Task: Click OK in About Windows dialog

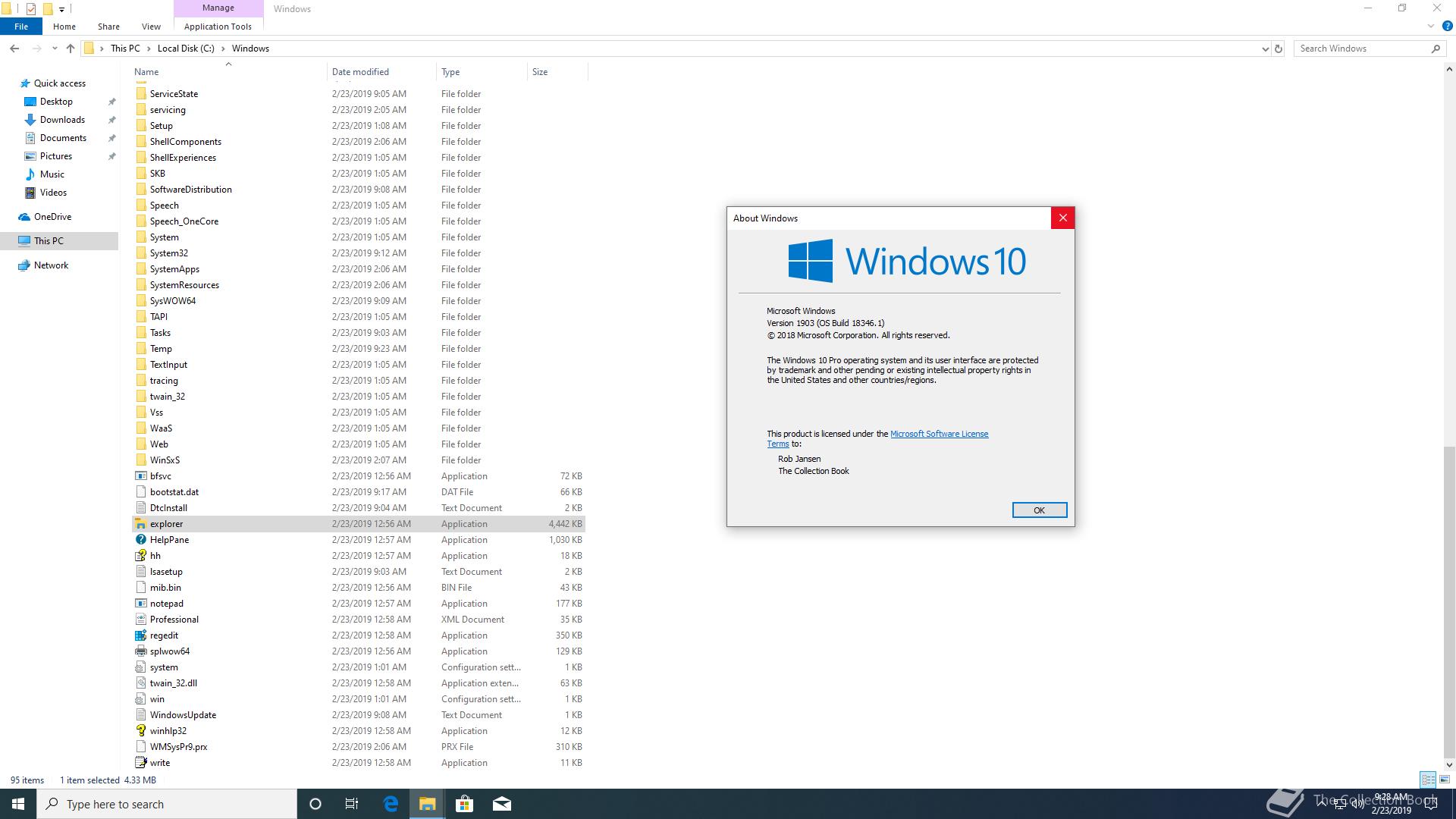Action: click(x=1039, y=510)
